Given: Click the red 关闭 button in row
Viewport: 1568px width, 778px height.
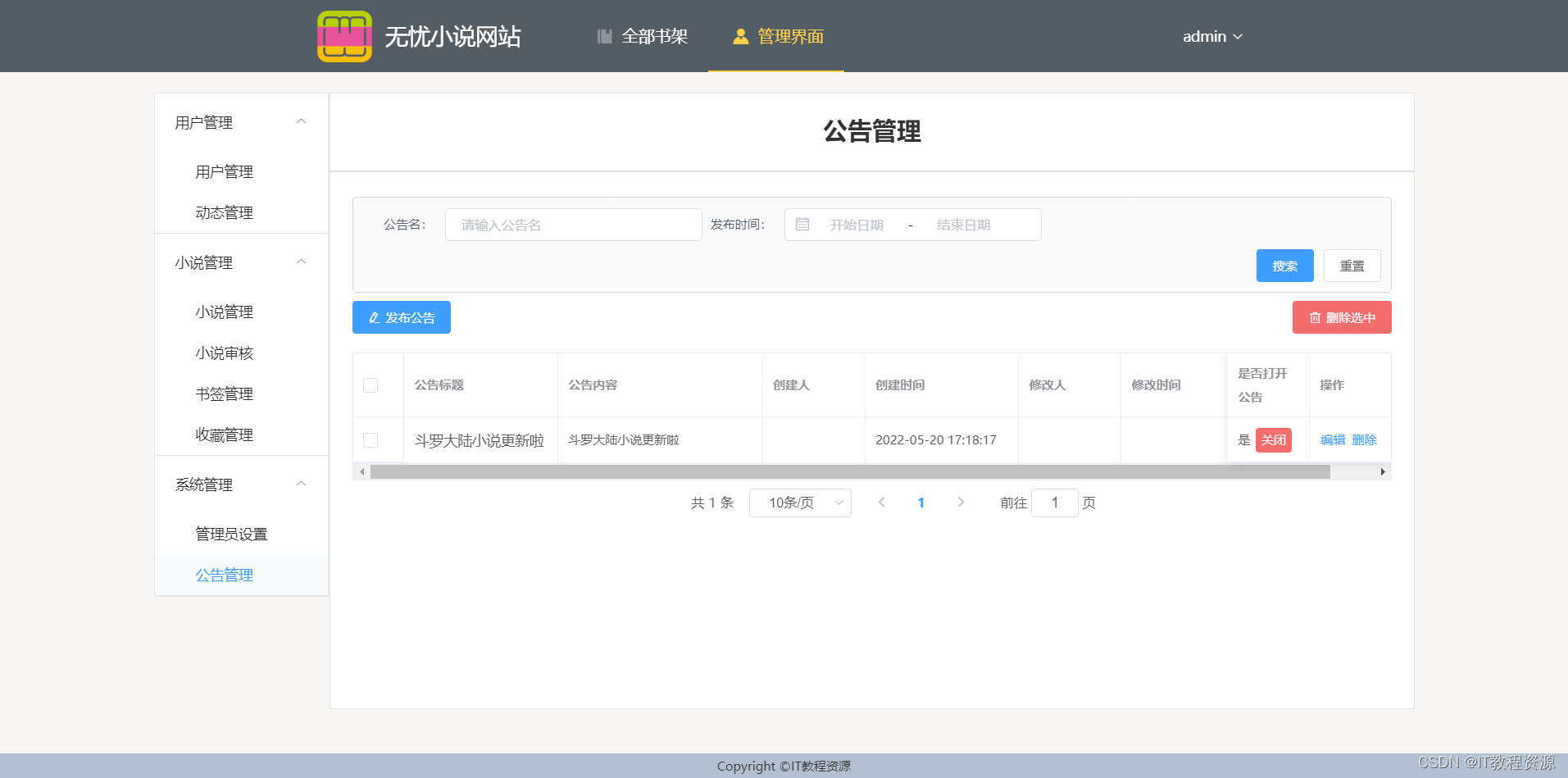Looking at the screenshot, I should pyautogui.click(x=1273, y=440).
